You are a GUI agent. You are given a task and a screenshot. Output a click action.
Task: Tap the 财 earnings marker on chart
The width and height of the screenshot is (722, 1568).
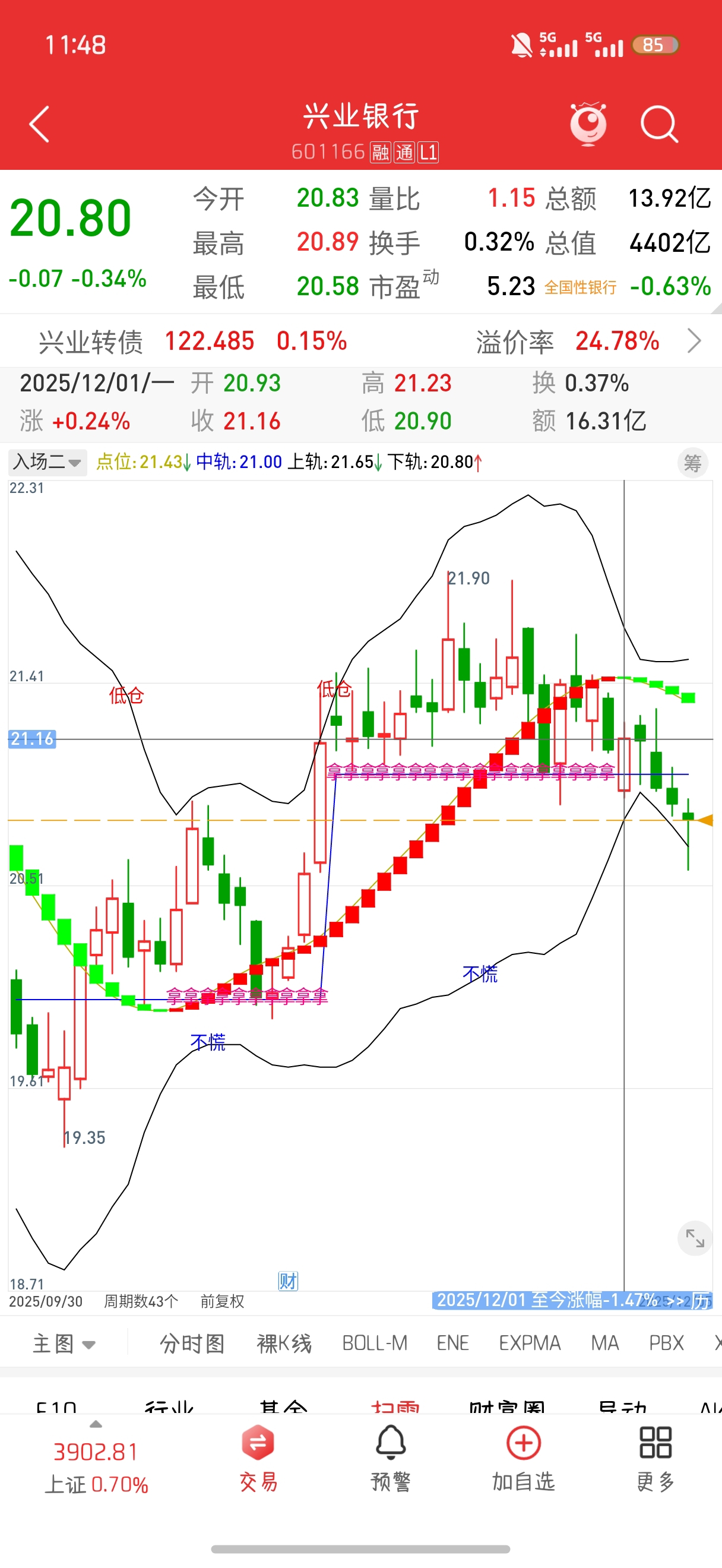tap(289, 1281)
